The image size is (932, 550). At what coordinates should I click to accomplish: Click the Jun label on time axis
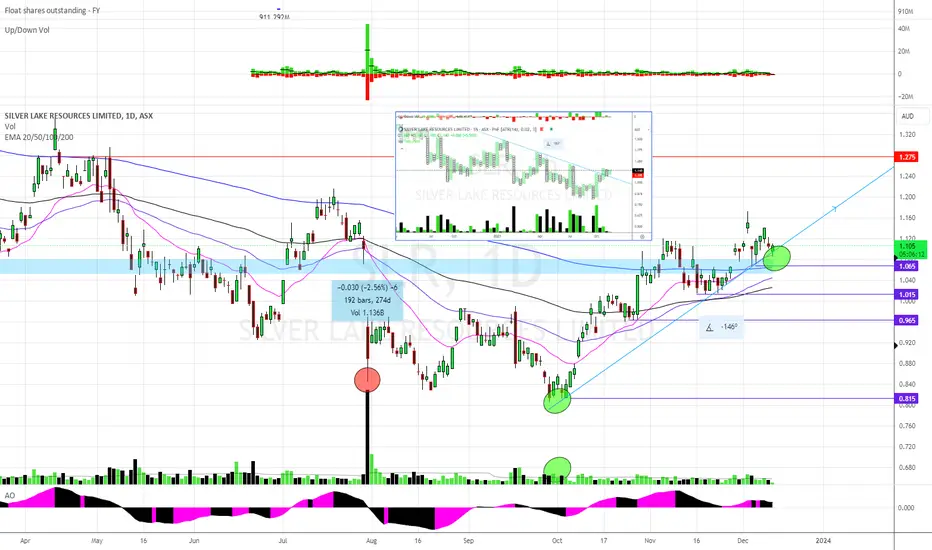tap(194, 541)
